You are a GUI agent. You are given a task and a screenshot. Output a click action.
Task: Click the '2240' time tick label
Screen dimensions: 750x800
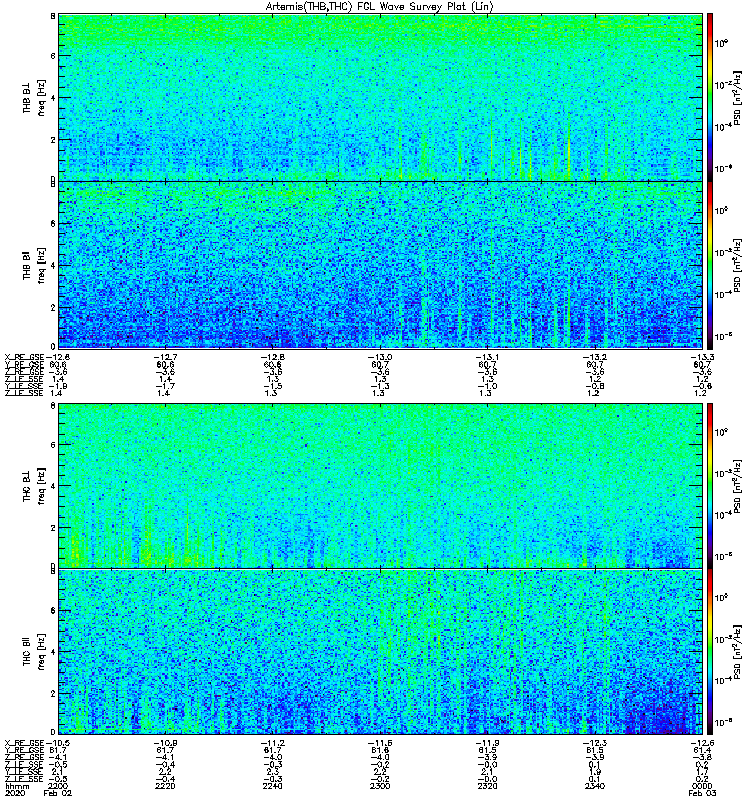coord(272,786)
